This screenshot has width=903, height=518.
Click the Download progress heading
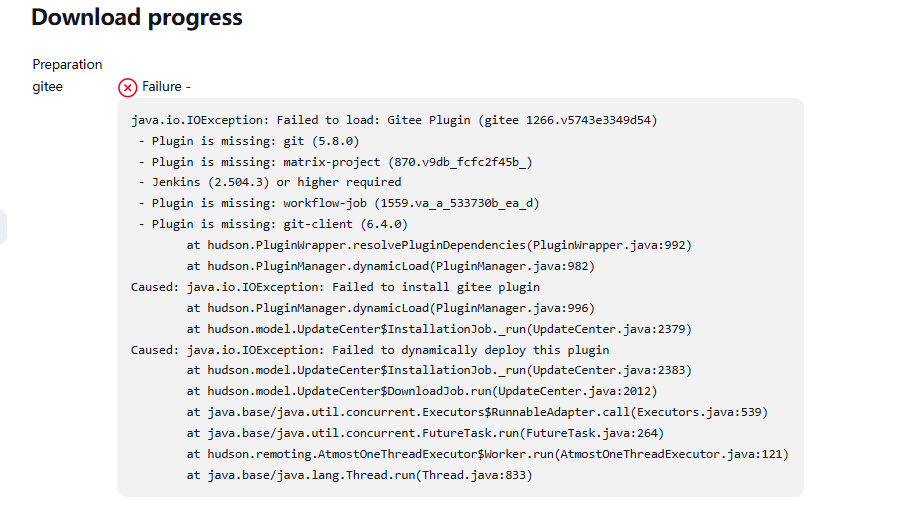(x=137, y=17)
